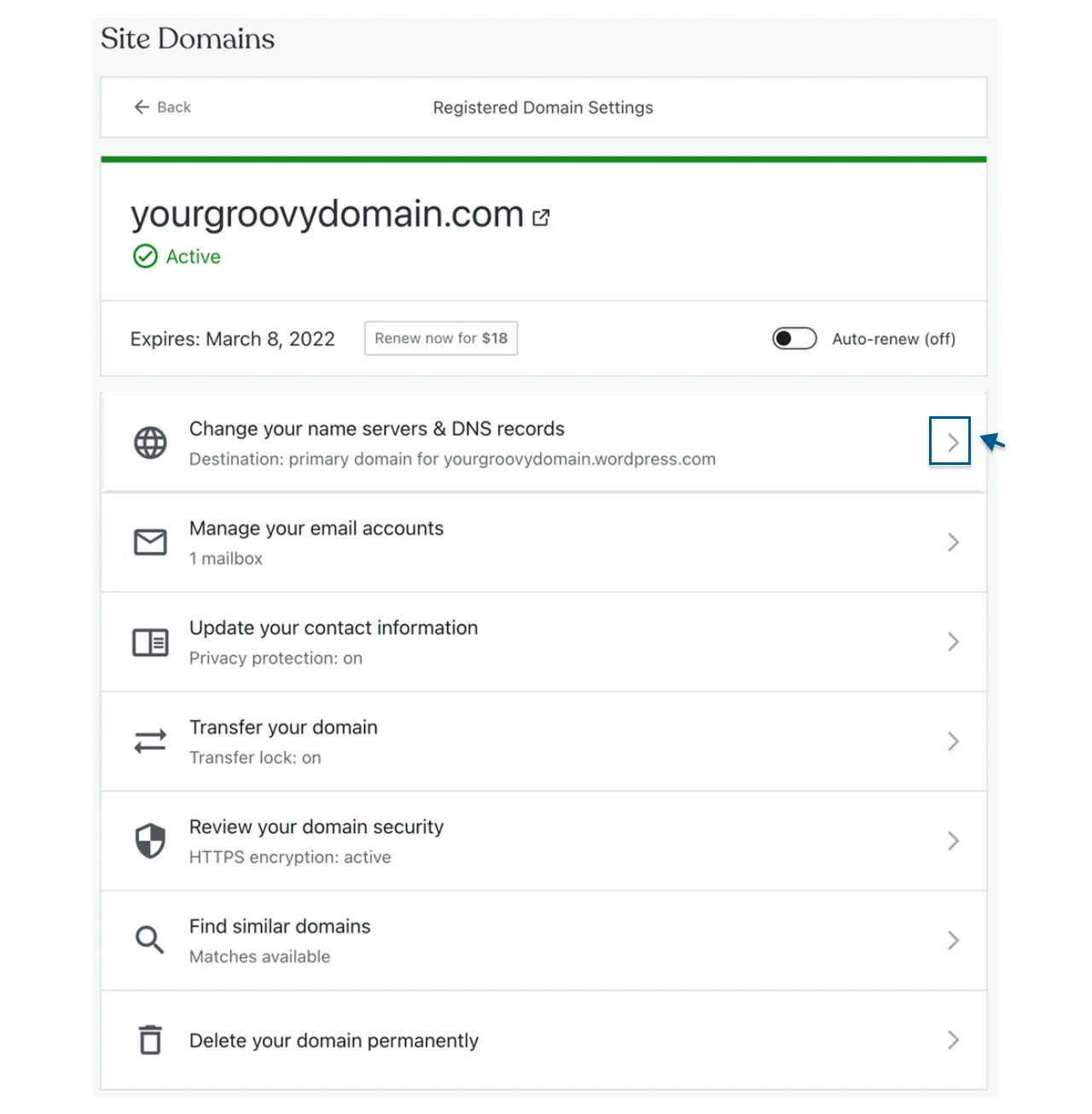Open external link icon beside yourgroovydomain.com

pyautogui.click(x=541, y=218)
